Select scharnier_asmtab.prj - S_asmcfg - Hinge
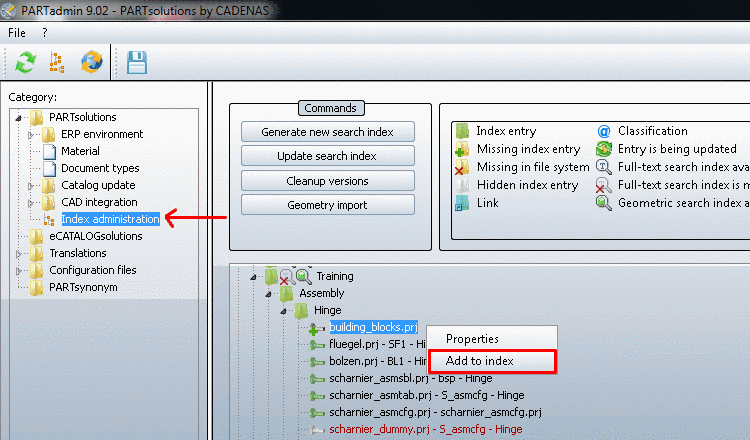 (x=427, y=396)
